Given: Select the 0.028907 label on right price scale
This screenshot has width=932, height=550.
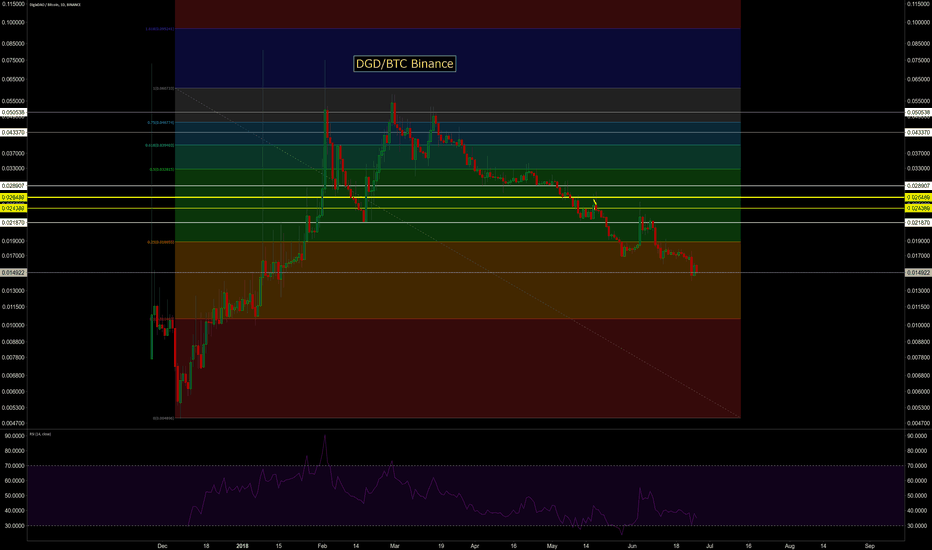Looking at the screenshot, I should (x=918, y=186).
